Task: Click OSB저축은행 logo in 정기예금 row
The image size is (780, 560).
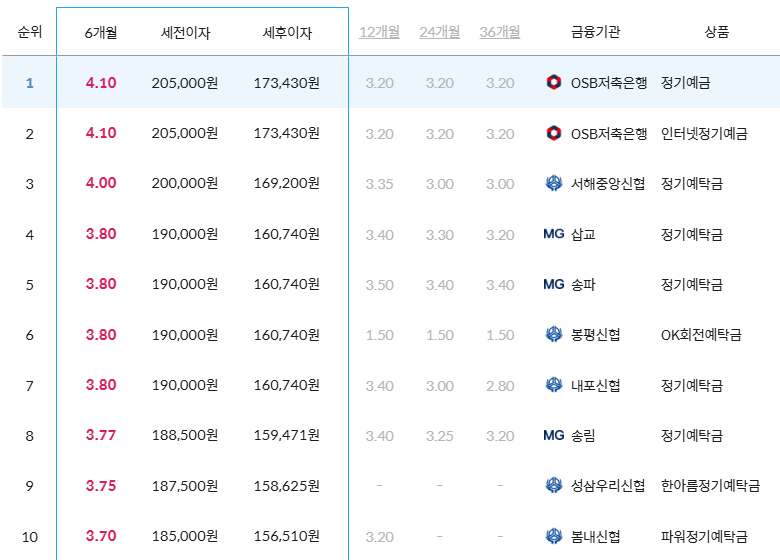Action: pyautogui.click(x=554, y=82)
